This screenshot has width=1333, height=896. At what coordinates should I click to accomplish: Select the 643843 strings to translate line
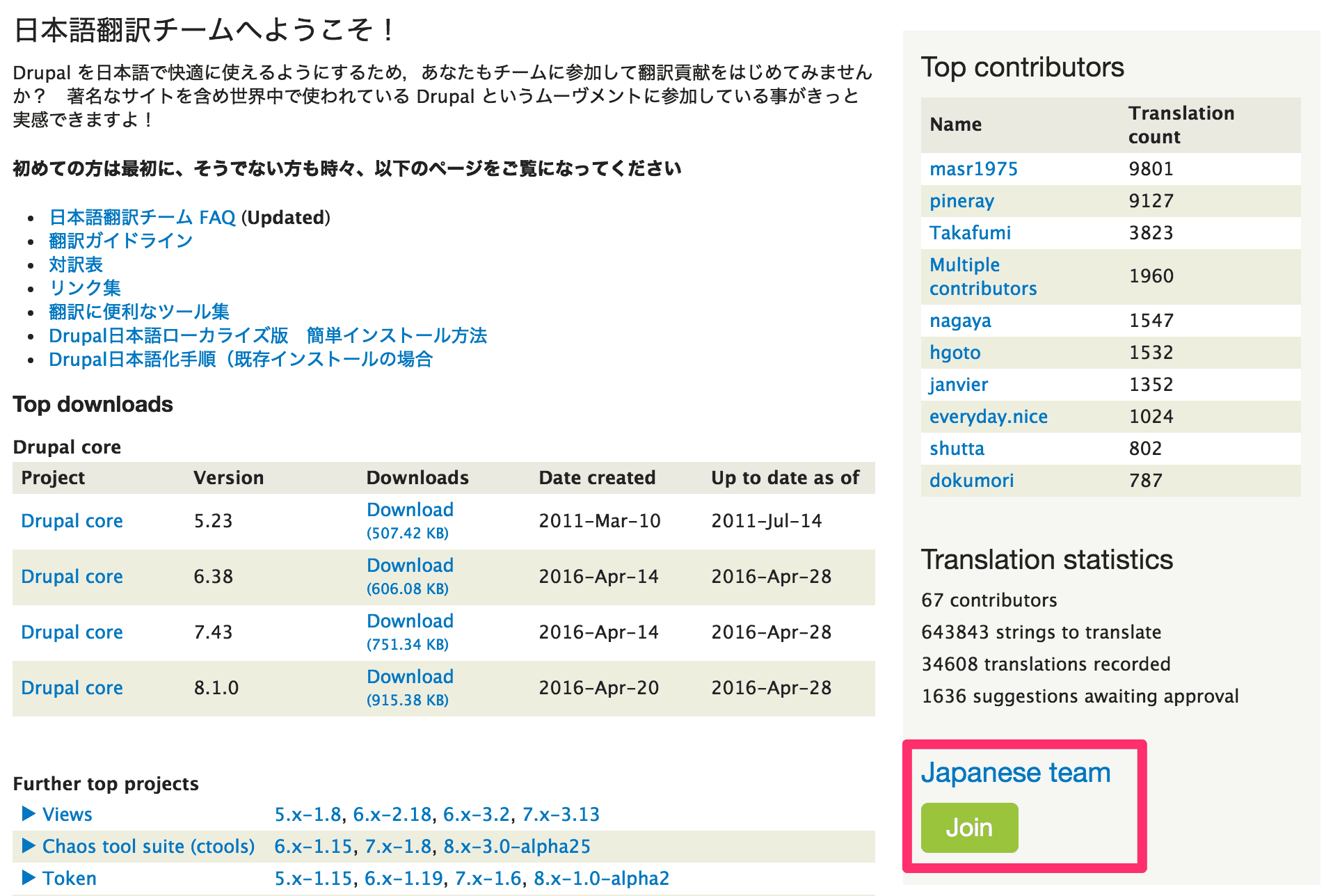(1041, 632)
